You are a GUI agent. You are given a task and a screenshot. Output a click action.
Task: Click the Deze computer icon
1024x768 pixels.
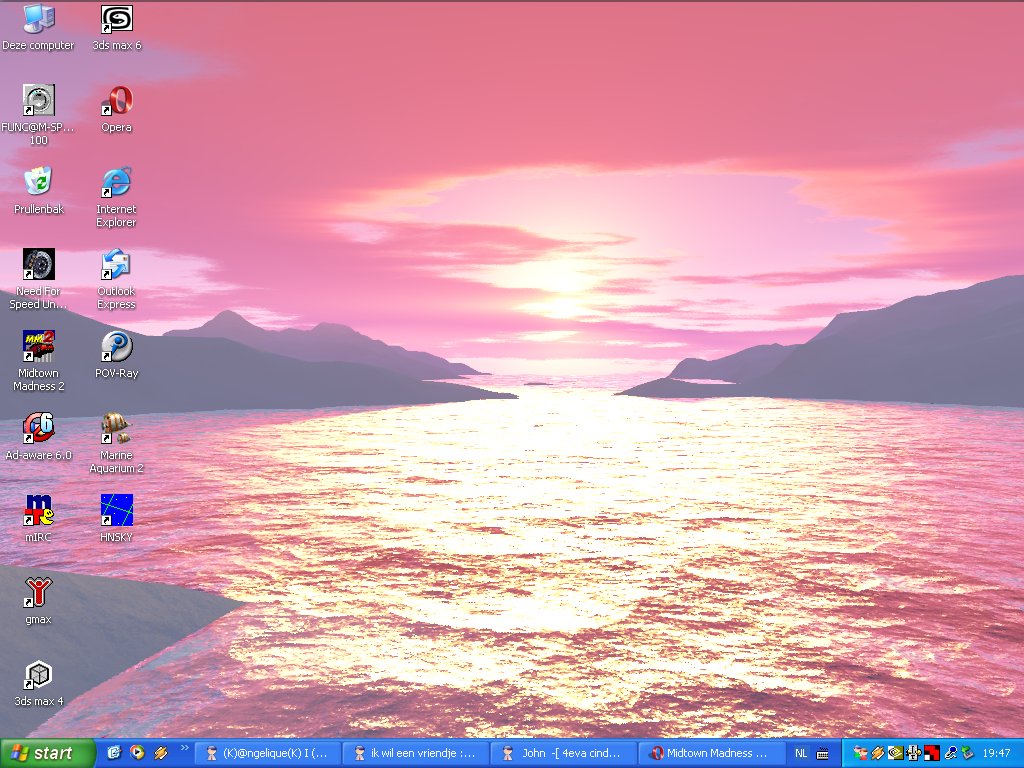[x=39, y=20]
